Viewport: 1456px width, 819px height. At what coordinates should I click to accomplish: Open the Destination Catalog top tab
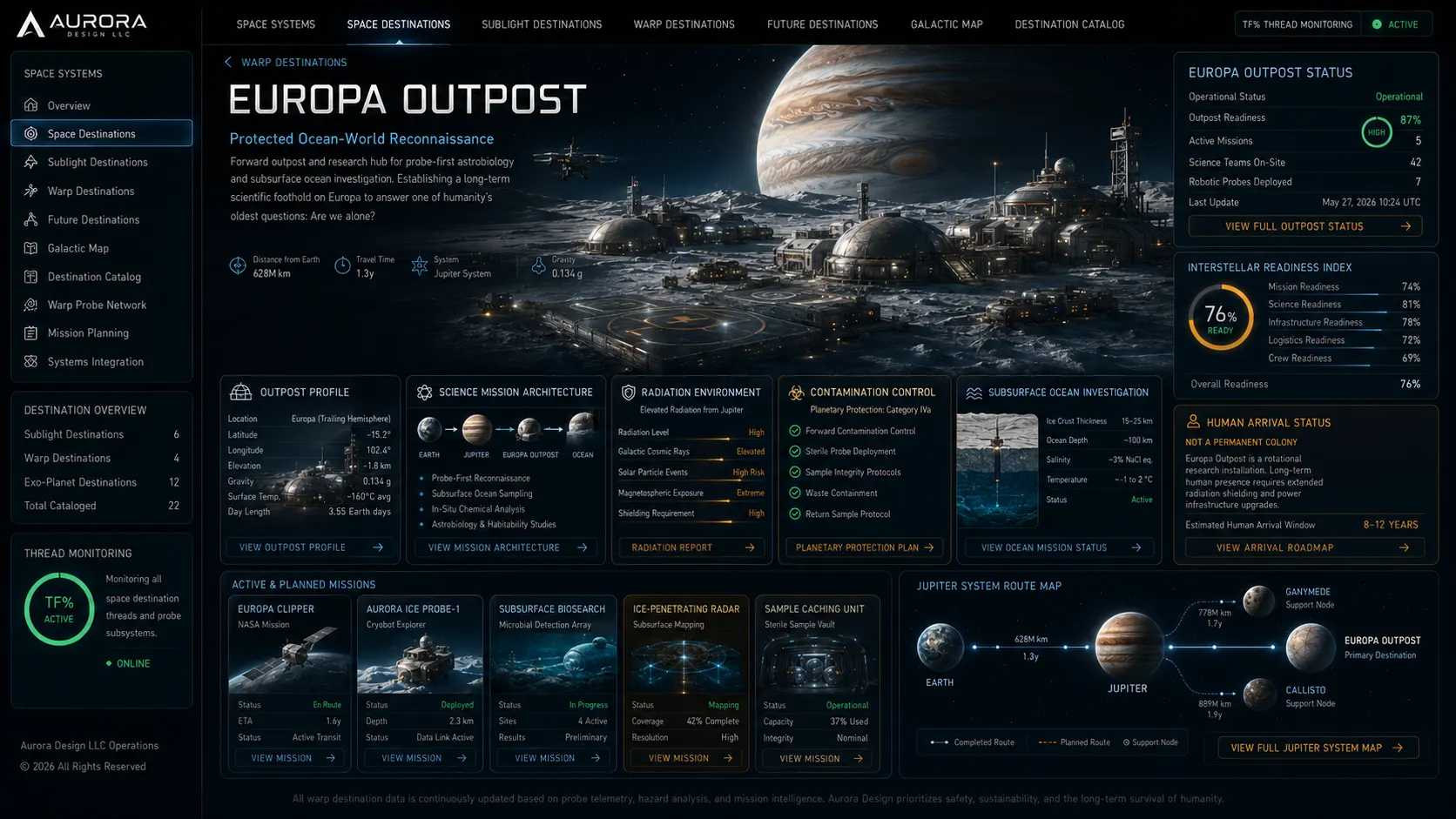[x=1069, y=24]
